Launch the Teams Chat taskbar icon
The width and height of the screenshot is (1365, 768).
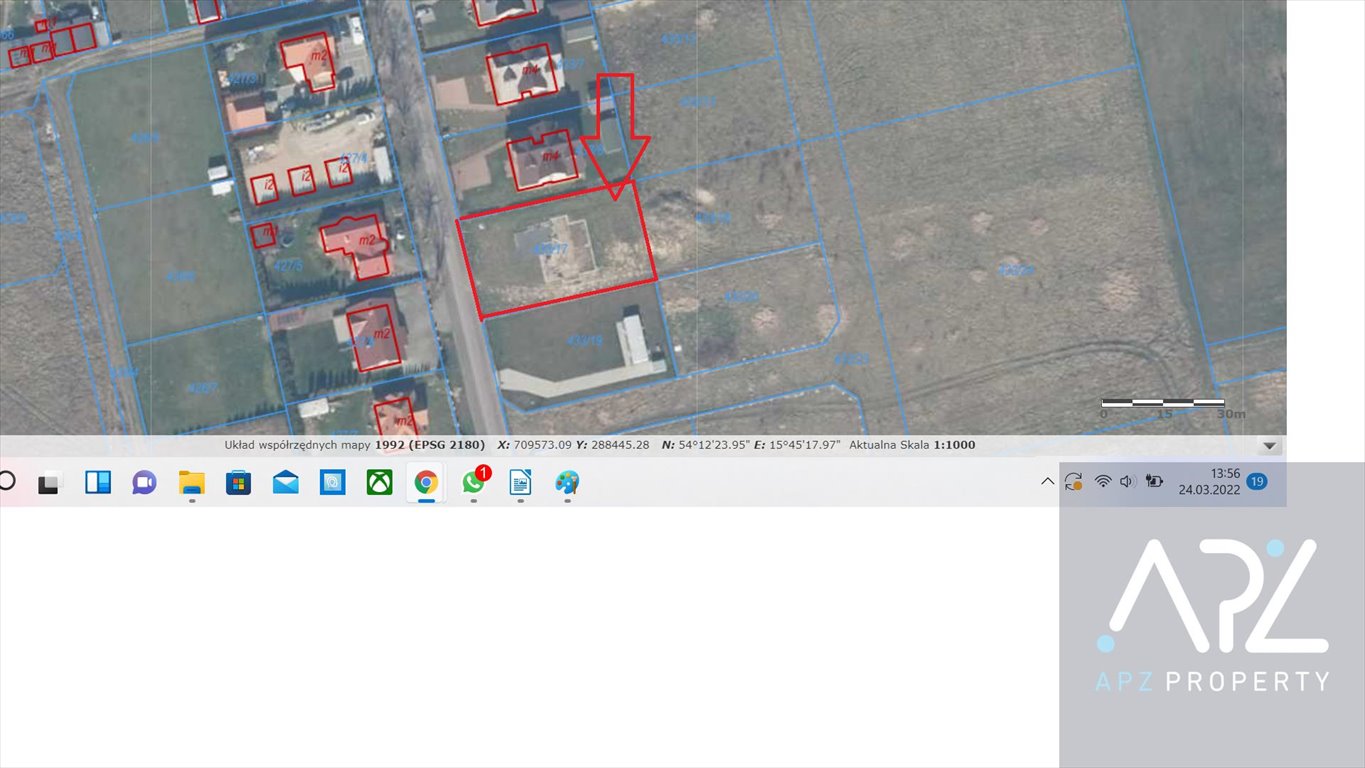145,483
